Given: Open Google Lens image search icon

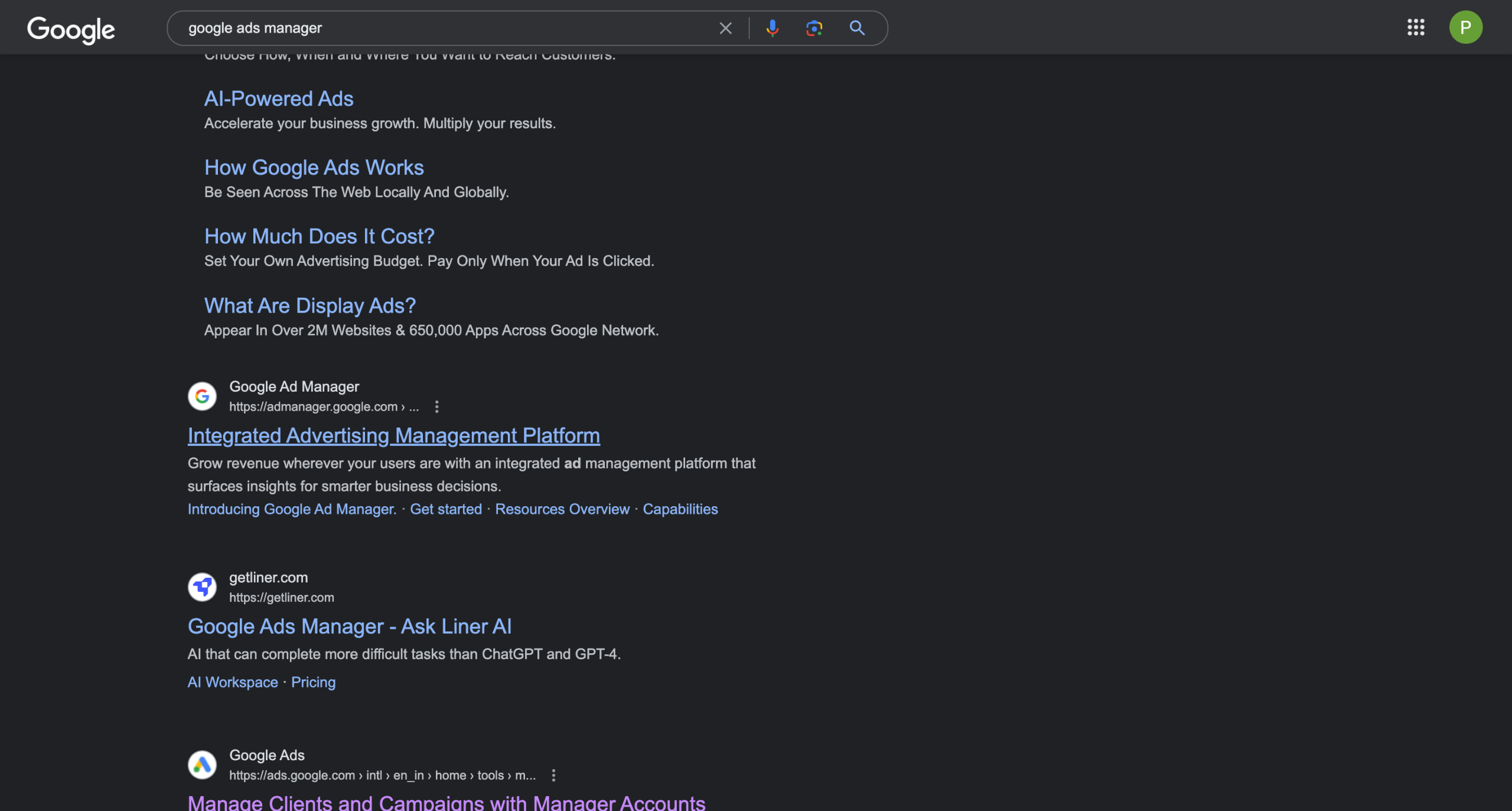Looking at the screenshot, I should coord(814,28).
